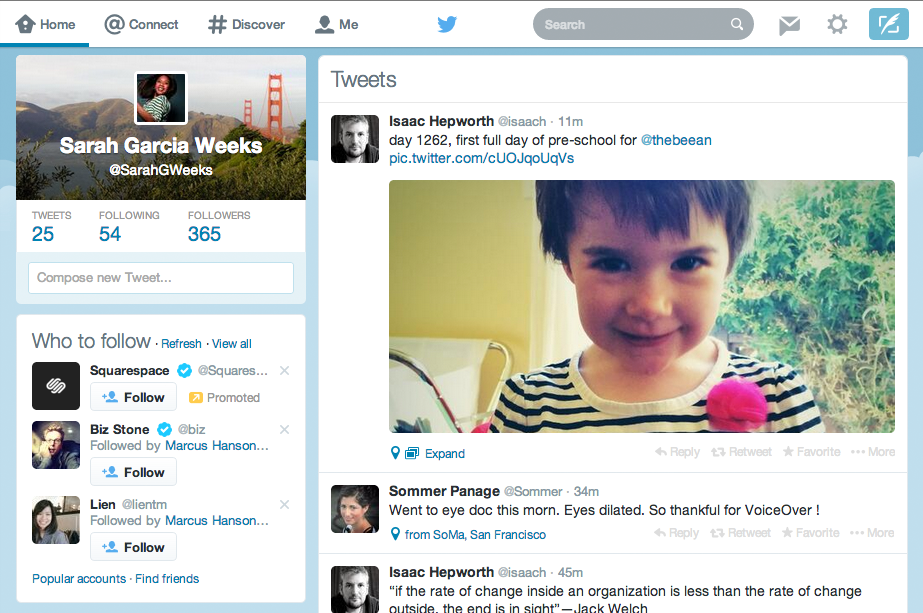Viewport: 923px width, 613px height.
Task: Refresh Who to follow suggestions
Action: pos(181,344)
